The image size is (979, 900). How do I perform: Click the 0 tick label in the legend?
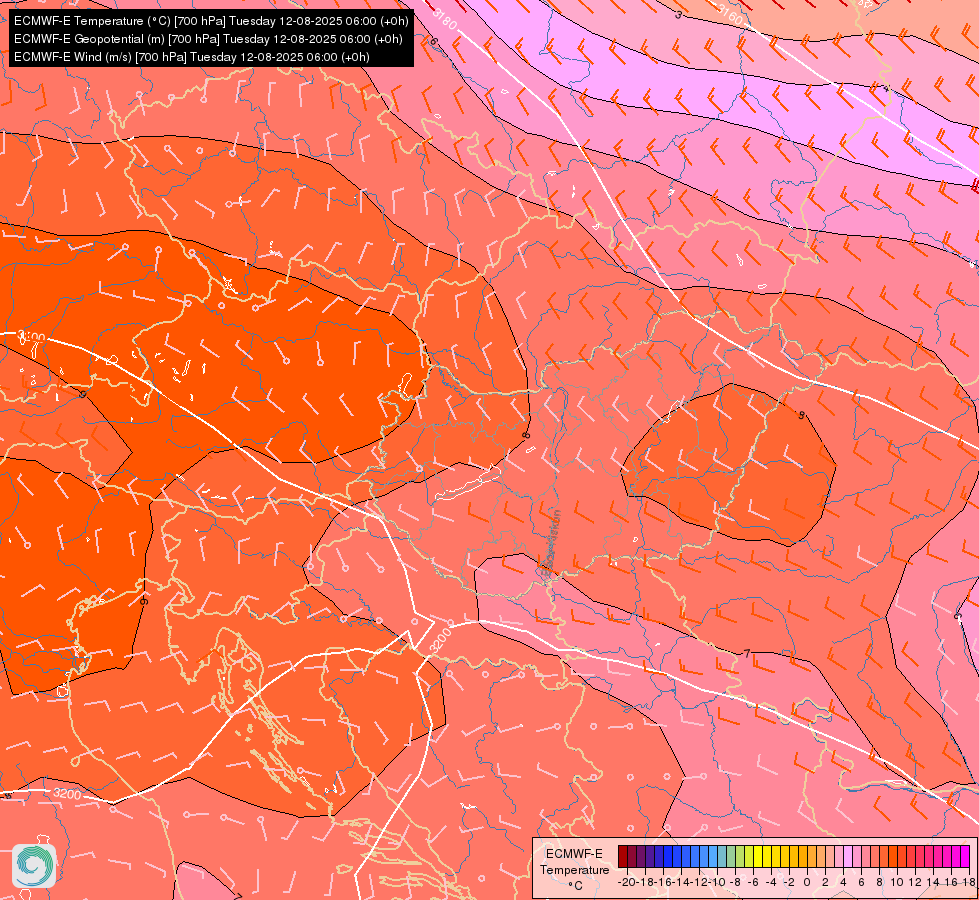(x=807, y=882)
